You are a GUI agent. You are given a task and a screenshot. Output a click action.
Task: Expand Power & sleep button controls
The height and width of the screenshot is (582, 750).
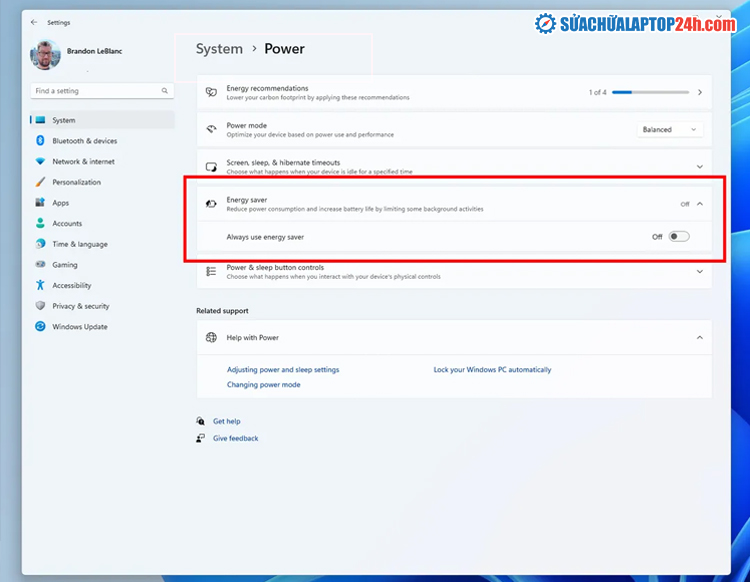click(x=700, y=272)
